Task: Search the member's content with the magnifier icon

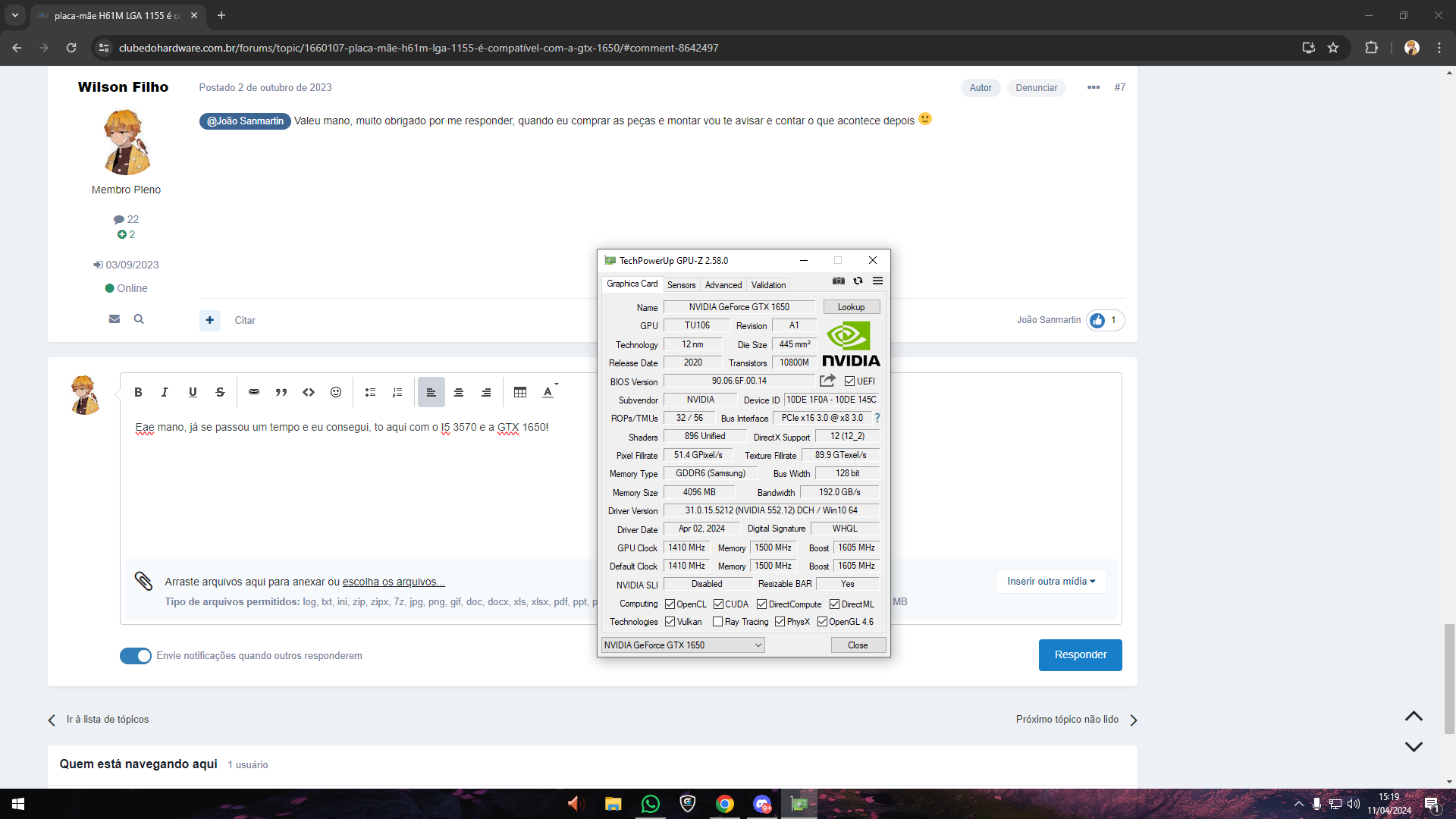Action: click(x=139, y=319)
